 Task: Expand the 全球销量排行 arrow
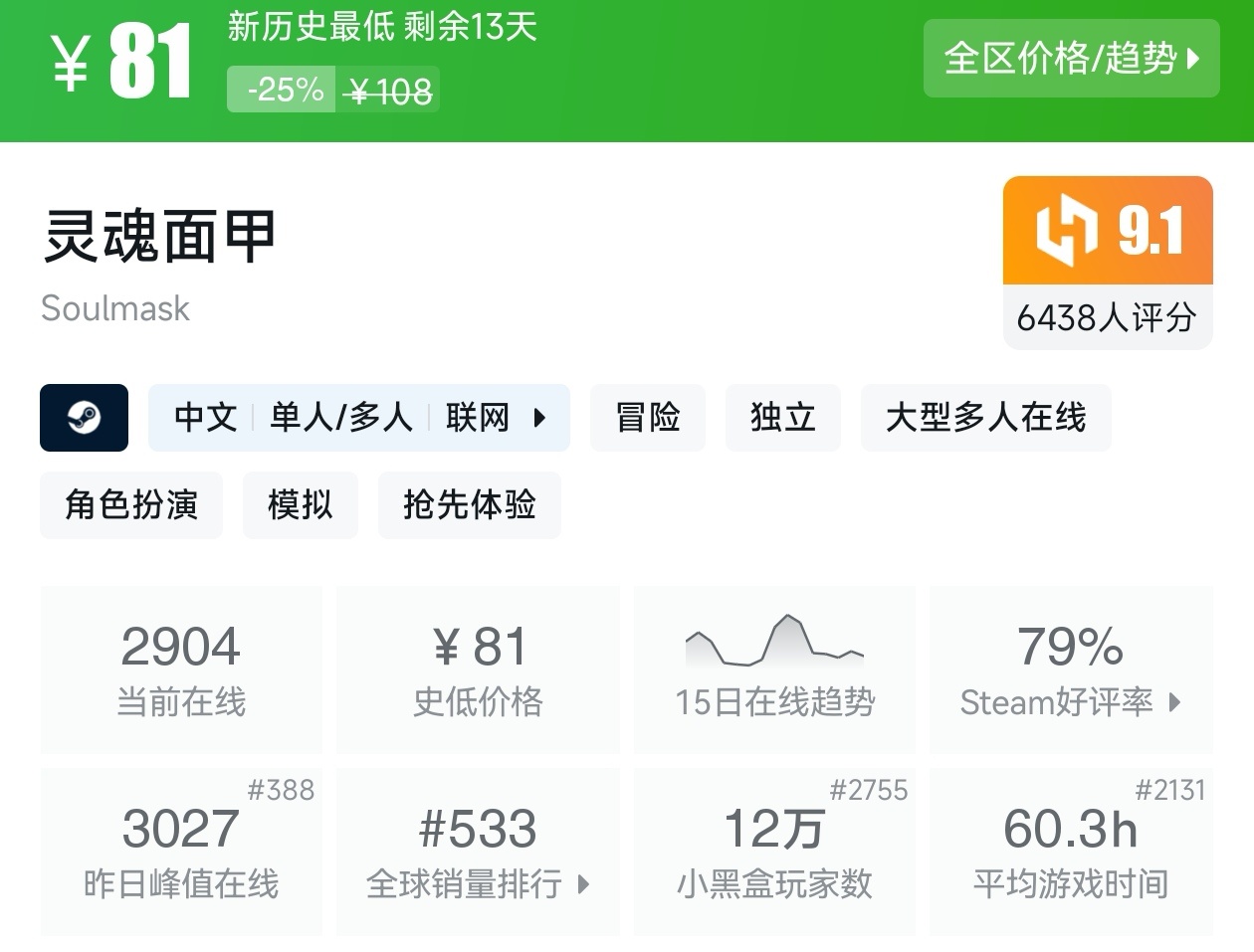583,883
